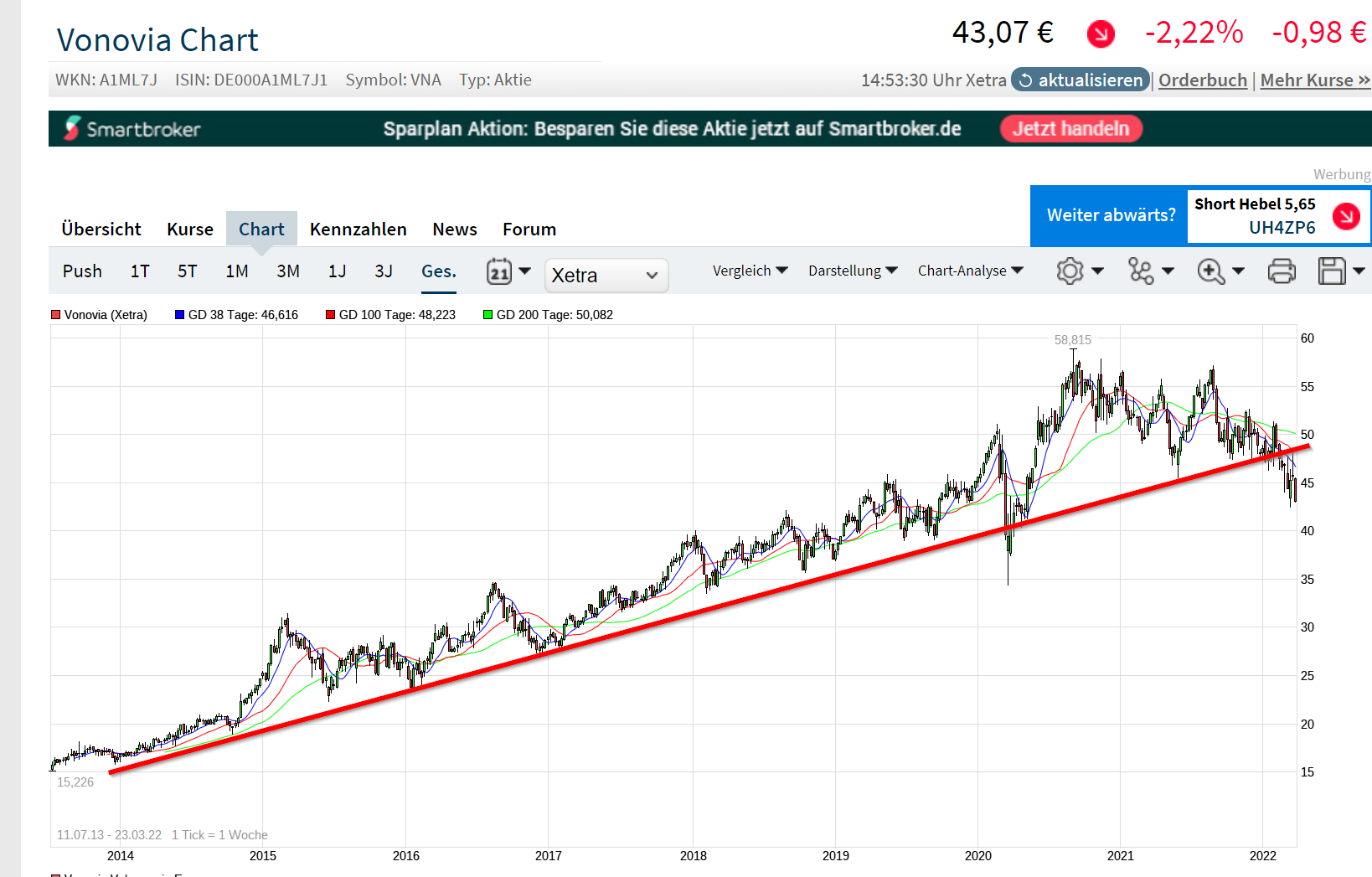Screen dimensions: 1372x877
Task: Open the Orderbuch link
Action: (x=1203, y=80)
